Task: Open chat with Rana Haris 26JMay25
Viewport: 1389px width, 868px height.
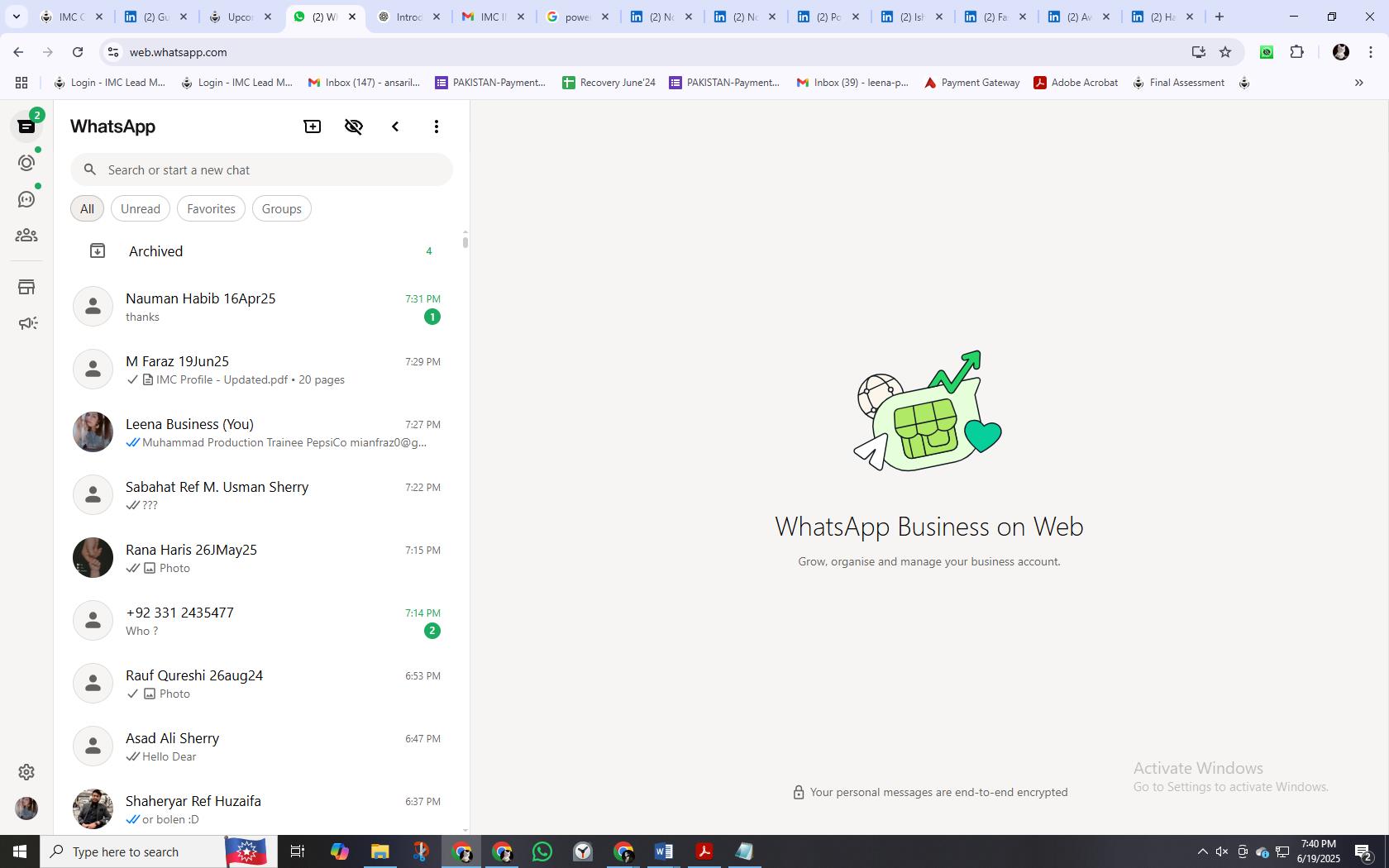Action: click(x=260, y=558)
